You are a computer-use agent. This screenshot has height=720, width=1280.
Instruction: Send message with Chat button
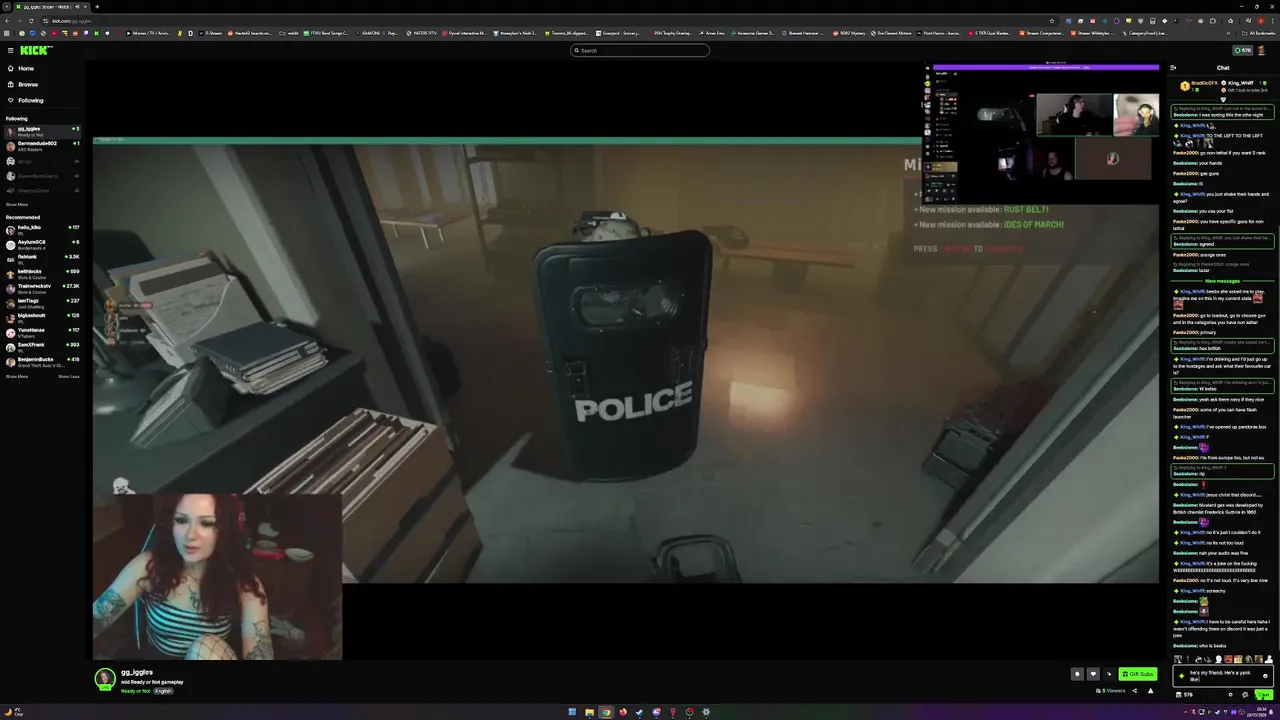click(x=1266, y=694)
